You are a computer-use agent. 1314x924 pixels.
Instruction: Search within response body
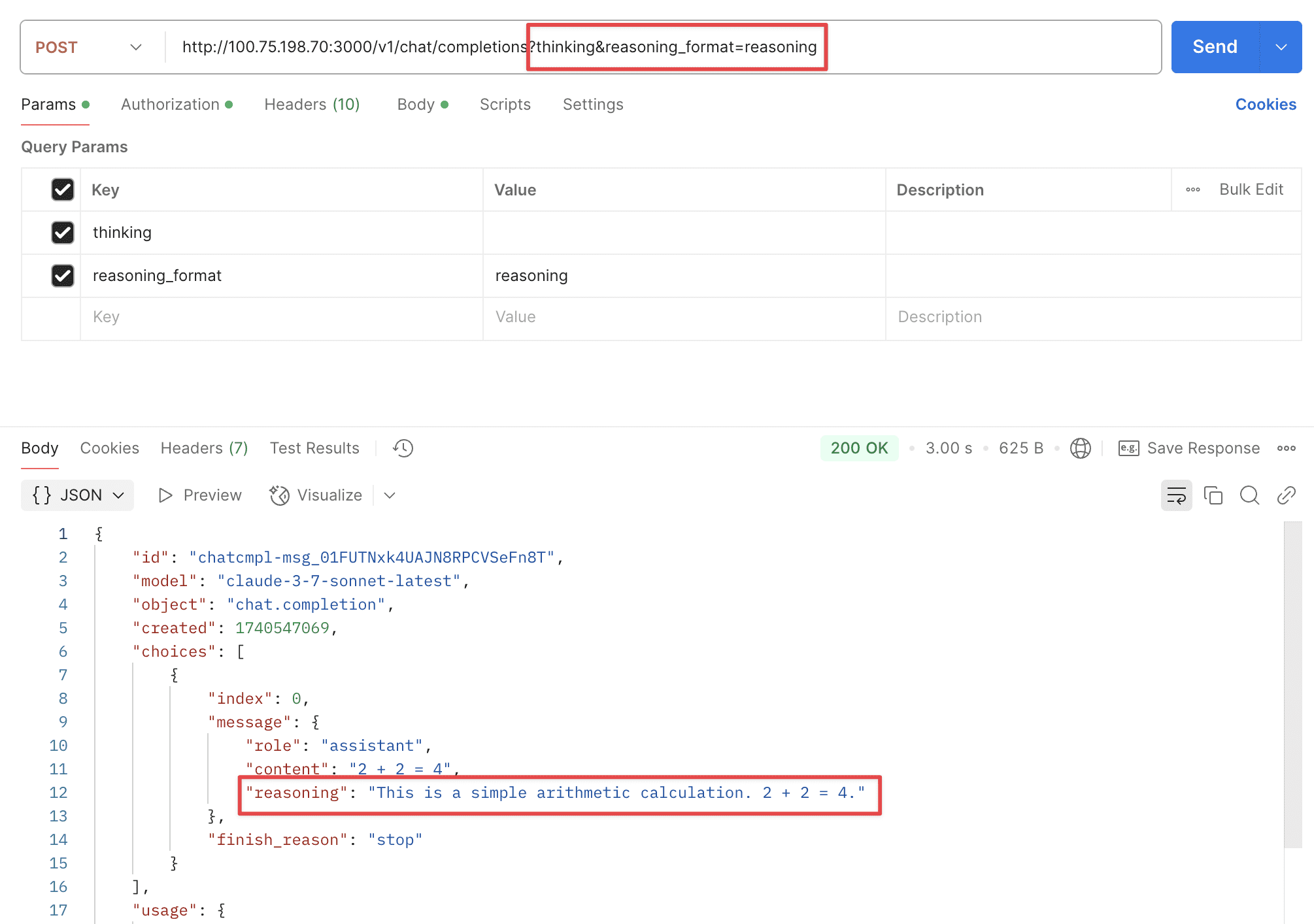click(x=1249, y=495)
